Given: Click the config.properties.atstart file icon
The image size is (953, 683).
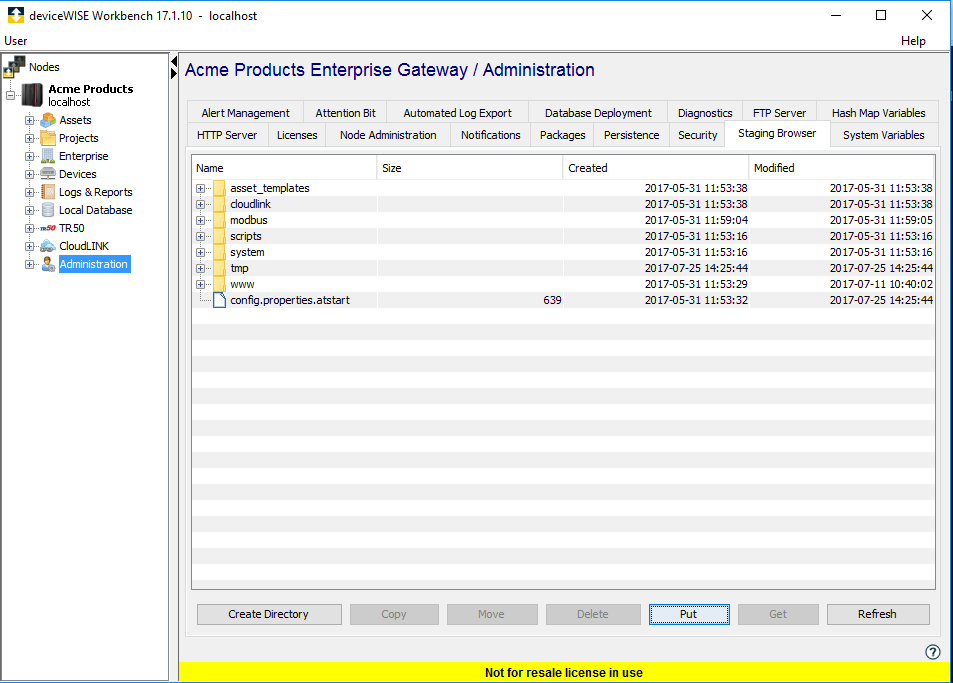Looking at the screenshot, I should (x=219, y=300).
